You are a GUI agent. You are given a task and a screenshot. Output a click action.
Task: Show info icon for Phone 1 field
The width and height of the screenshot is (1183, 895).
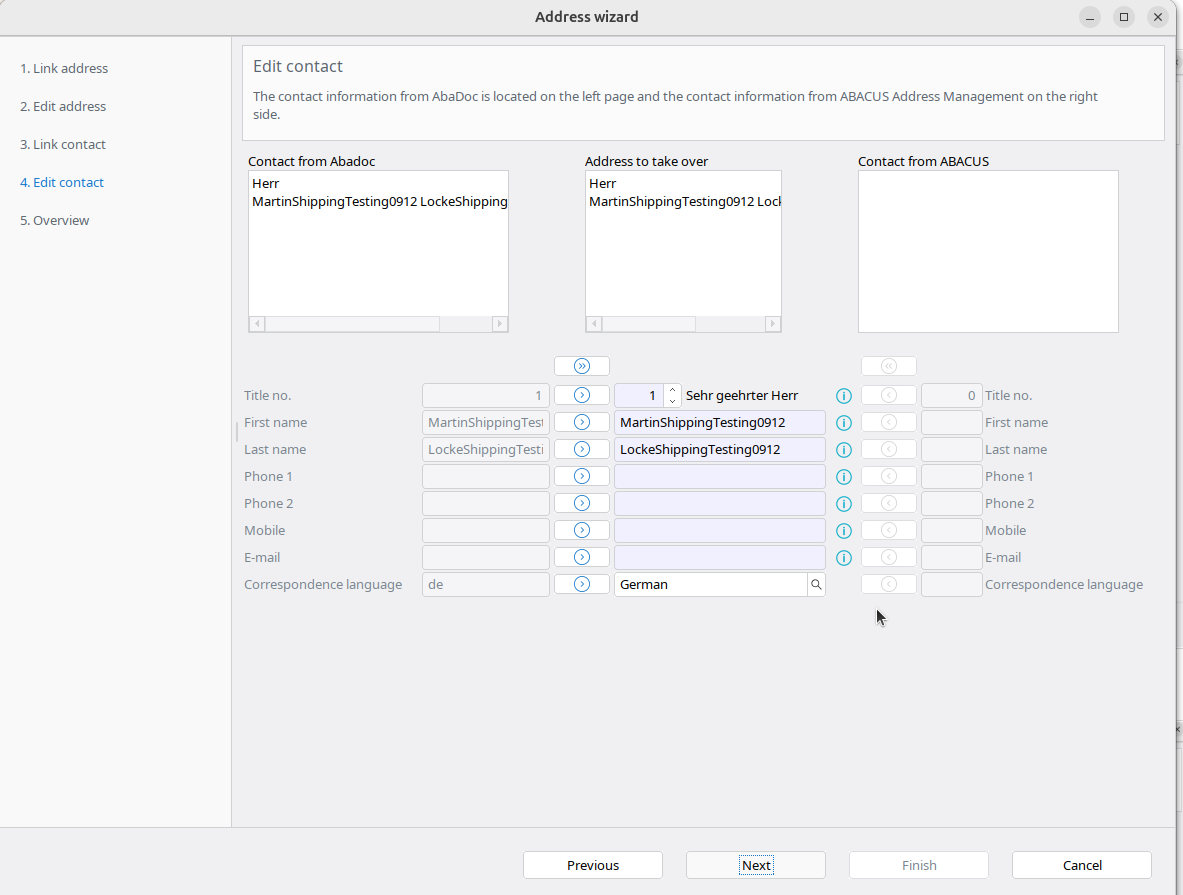point(843,477)
